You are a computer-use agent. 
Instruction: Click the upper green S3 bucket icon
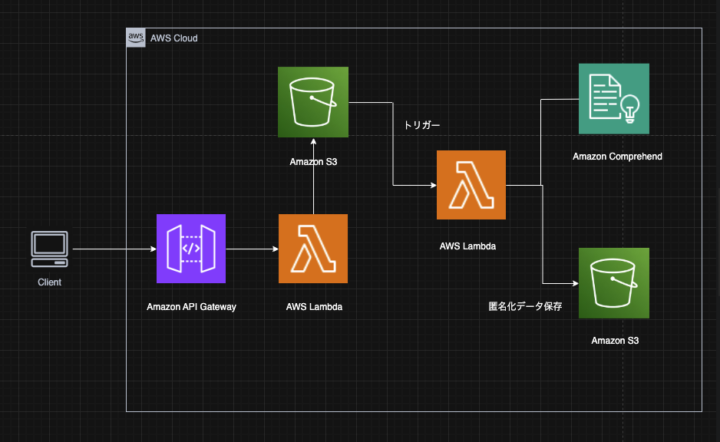coord(313,101)
